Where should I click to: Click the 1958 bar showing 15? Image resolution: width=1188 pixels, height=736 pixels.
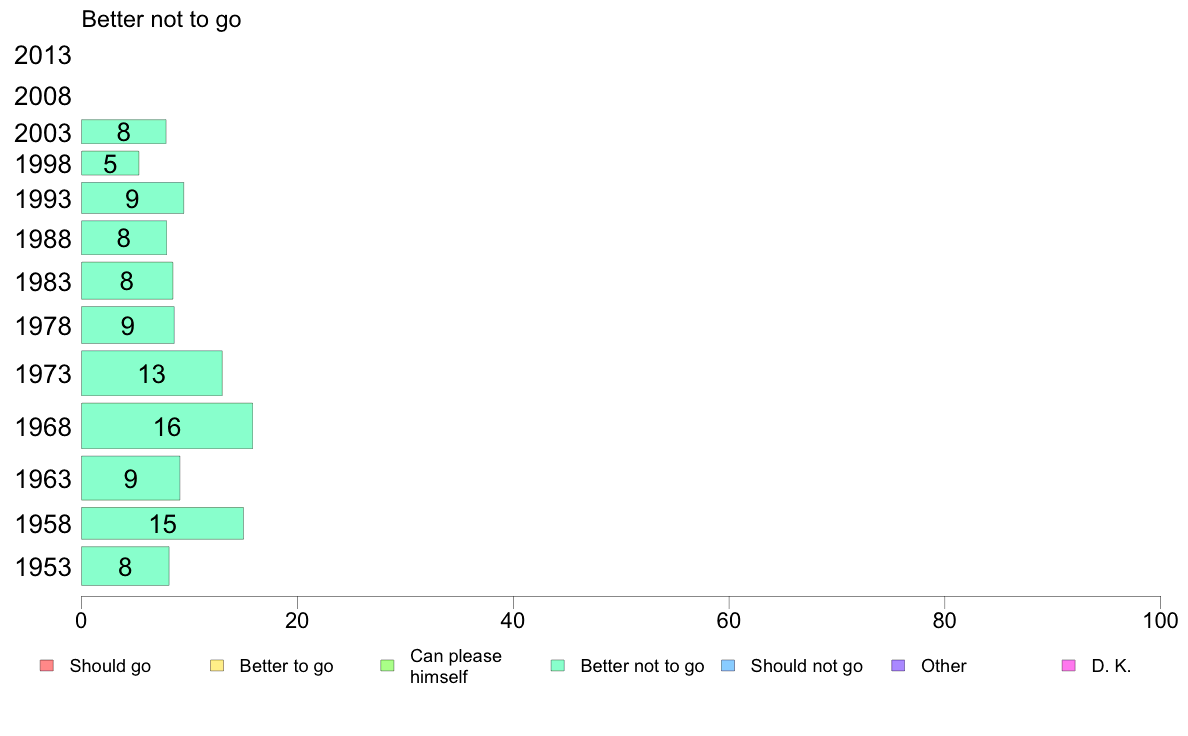[x=162, y=524]
